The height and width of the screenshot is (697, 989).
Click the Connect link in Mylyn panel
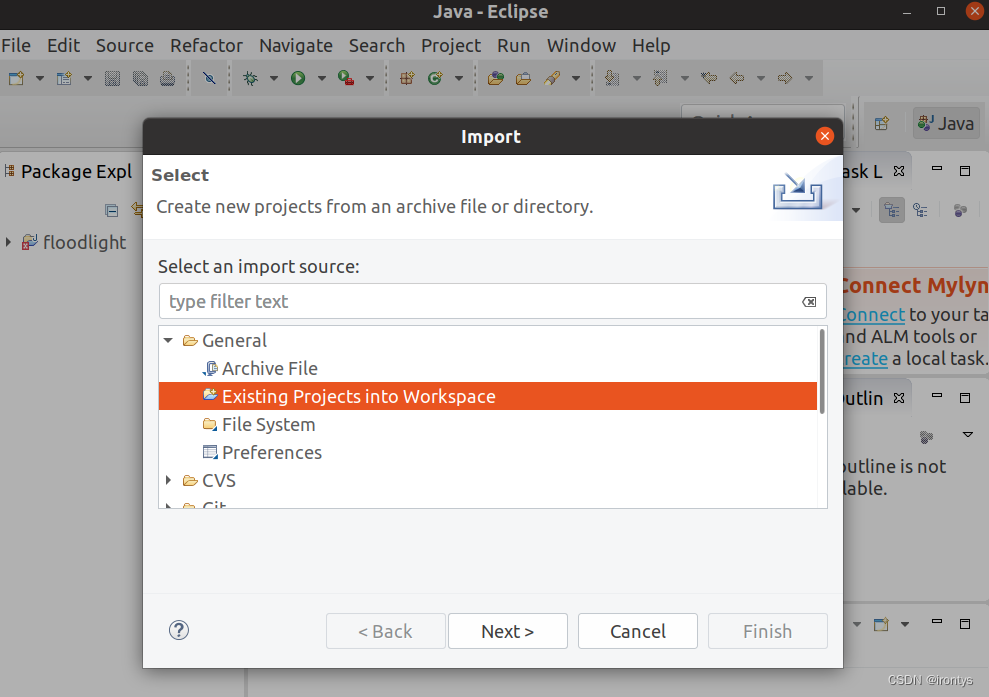tap(874, 314)
